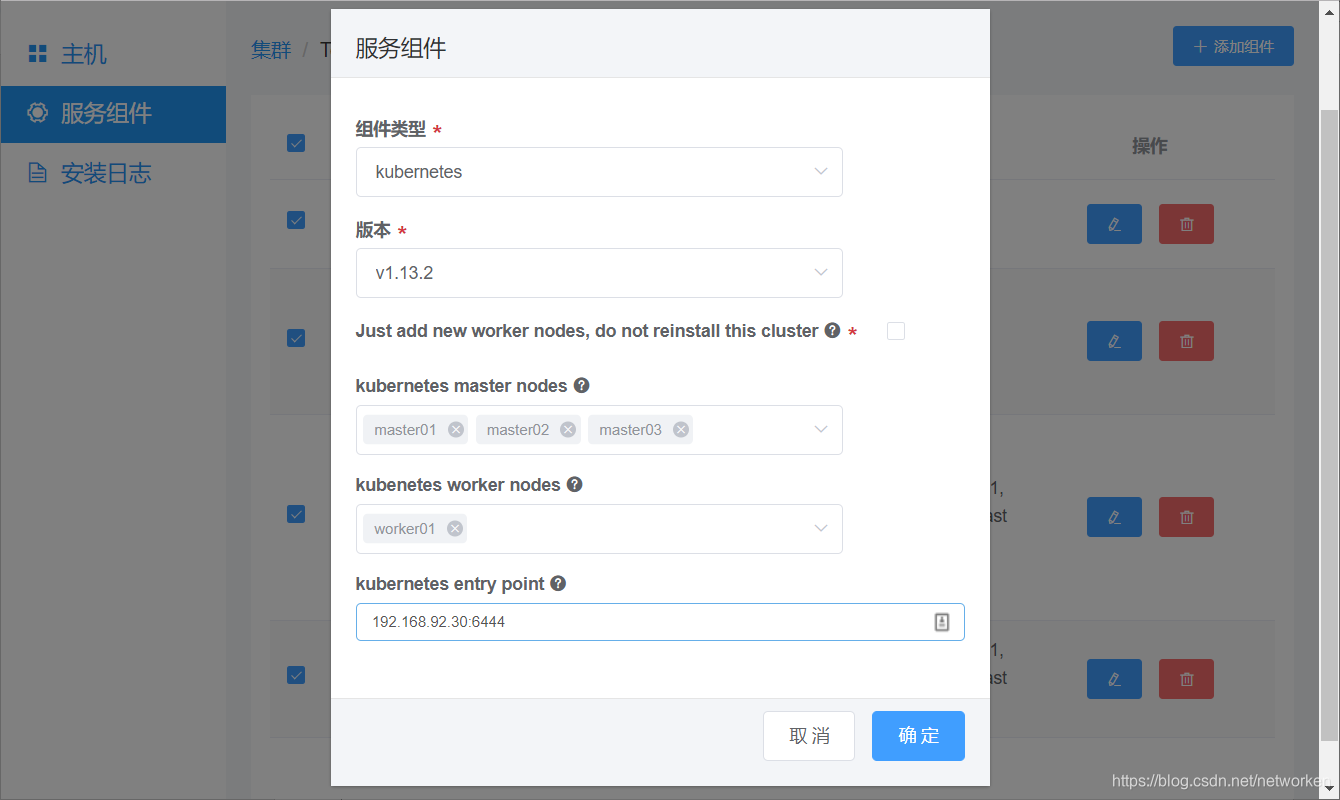Click the 添加组件 button
The image size is (1340, 800).
(1233, 46)
